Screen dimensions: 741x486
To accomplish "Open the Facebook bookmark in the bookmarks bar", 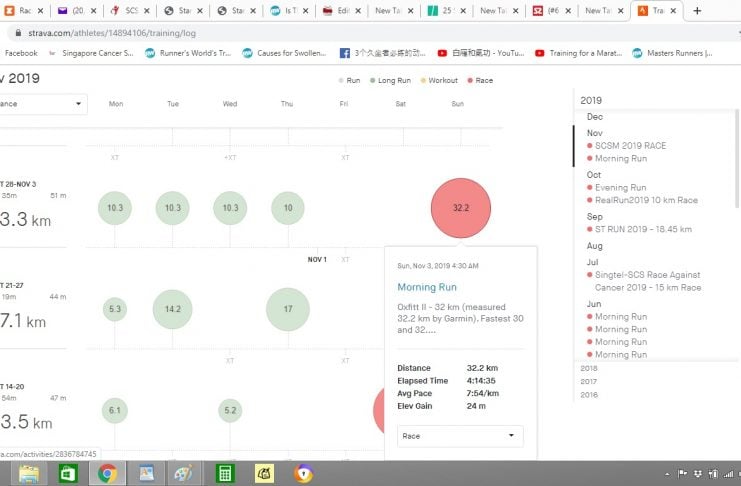I will 21,53.
